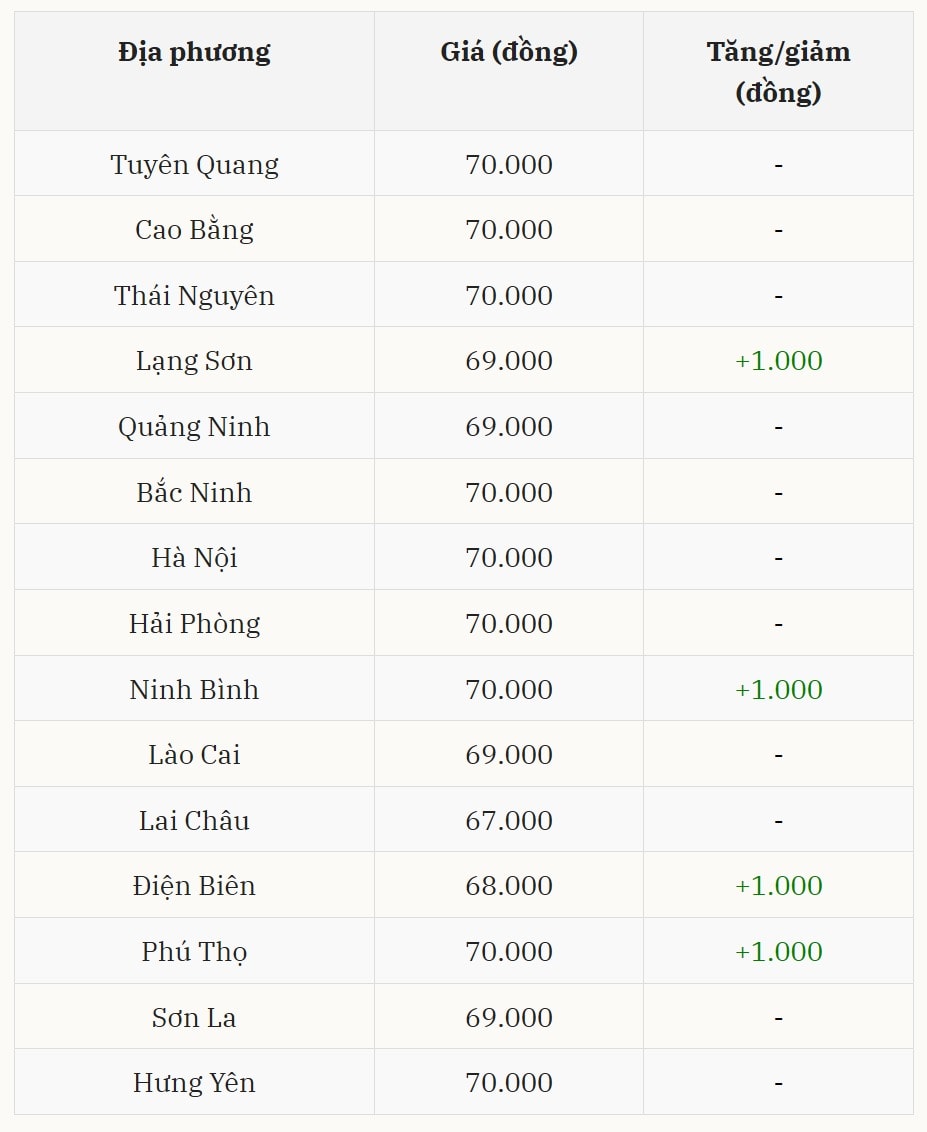The image size is (927, 1132).
Task: Click the Tăng/giảm (đồng) column header
Action: [778, 71]
